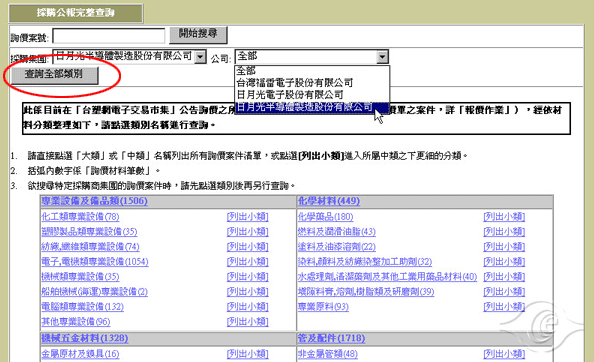Open 機械五金材料(1328) category link

[x=85, y=338]
